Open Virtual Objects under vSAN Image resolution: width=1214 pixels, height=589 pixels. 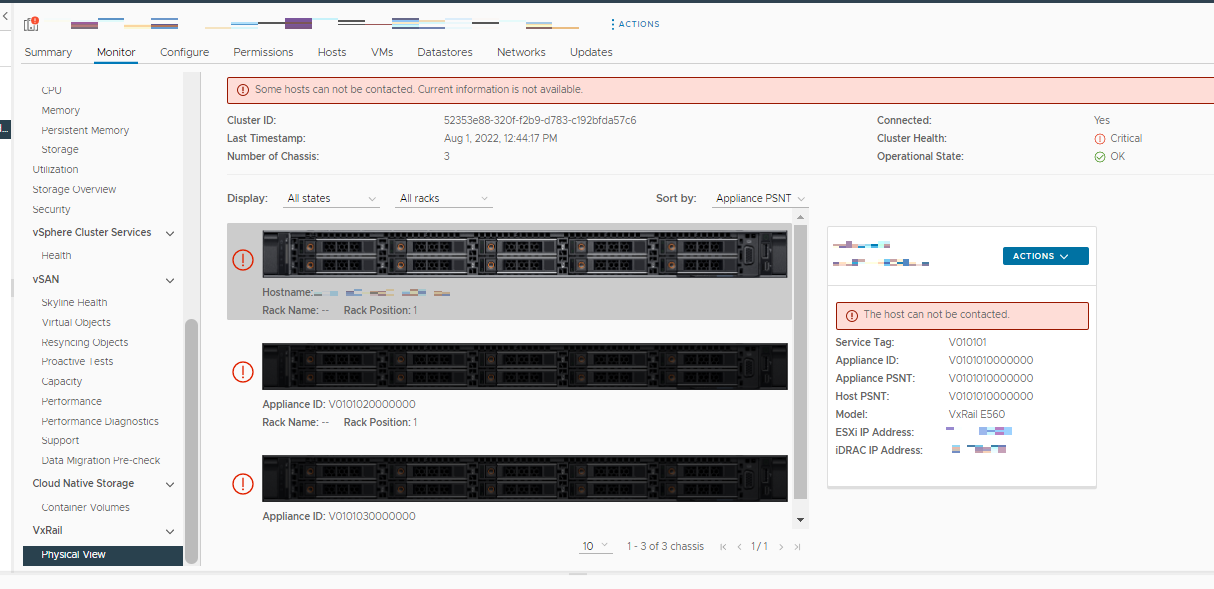[x=76, y=322]
